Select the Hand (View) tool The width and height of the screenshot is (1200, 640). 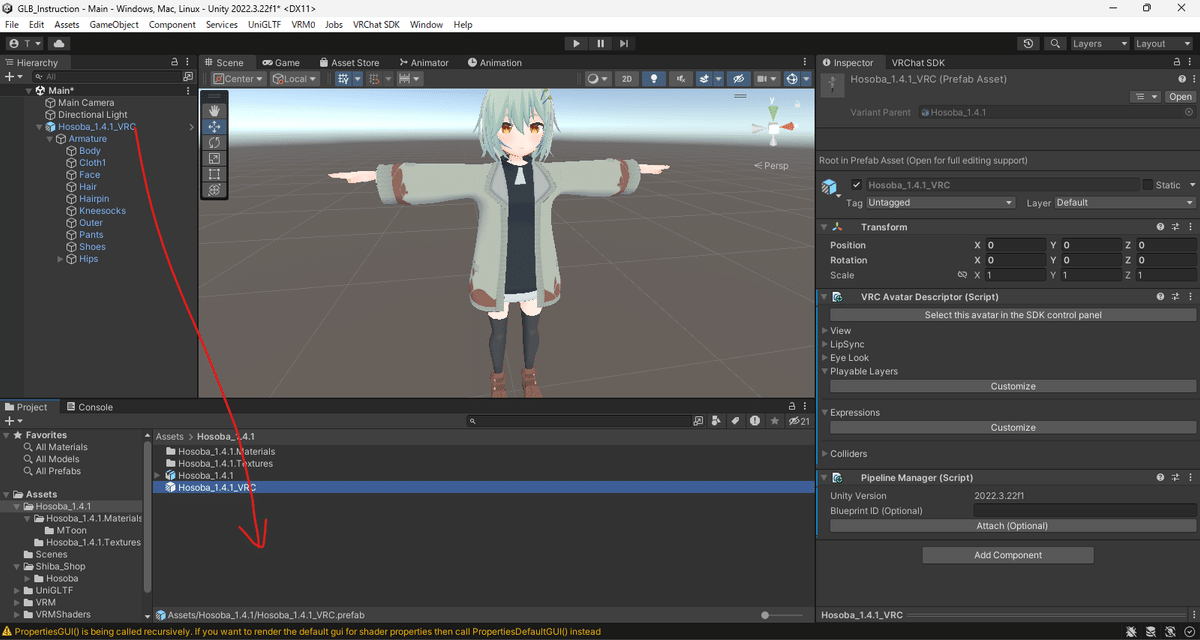[215, 111]
